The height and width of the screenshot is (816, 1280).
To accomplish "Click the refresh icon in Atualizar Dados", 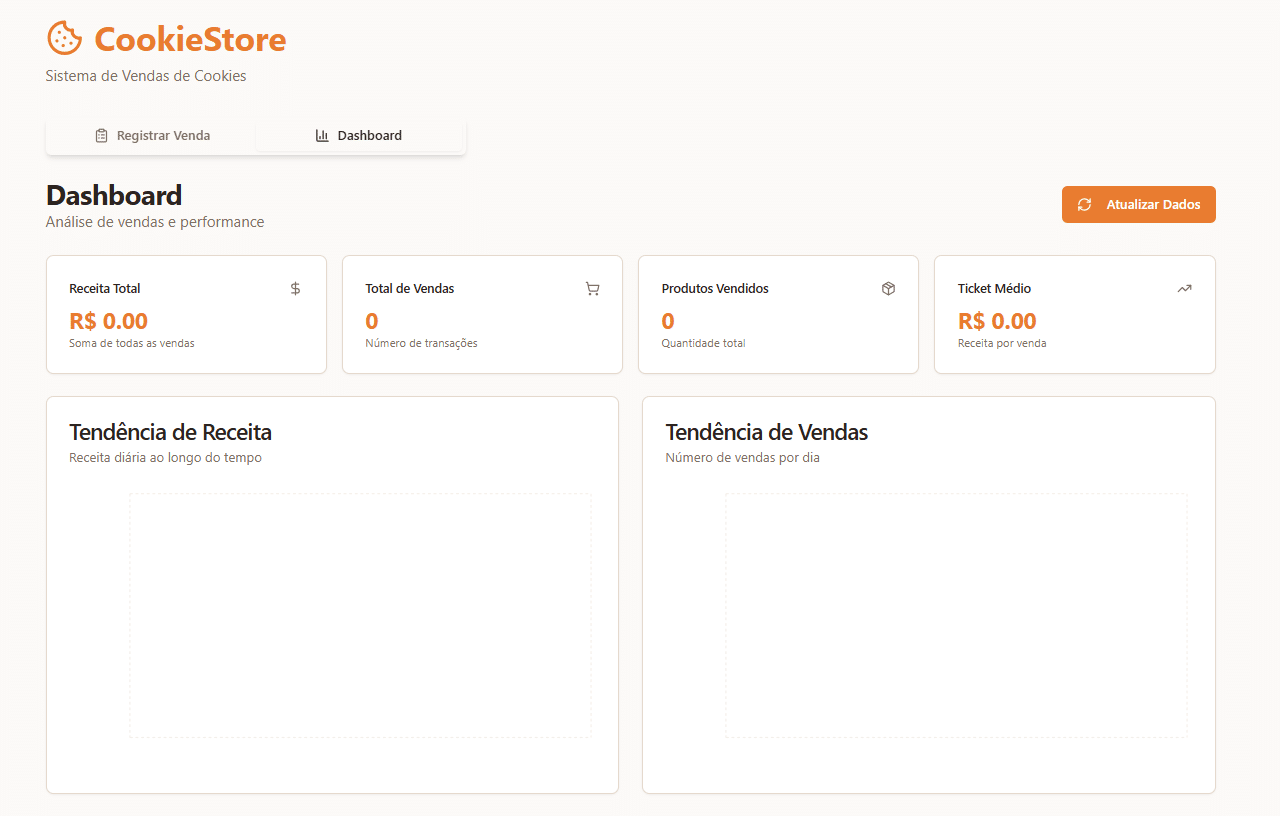I will [x=1084, y=205].
